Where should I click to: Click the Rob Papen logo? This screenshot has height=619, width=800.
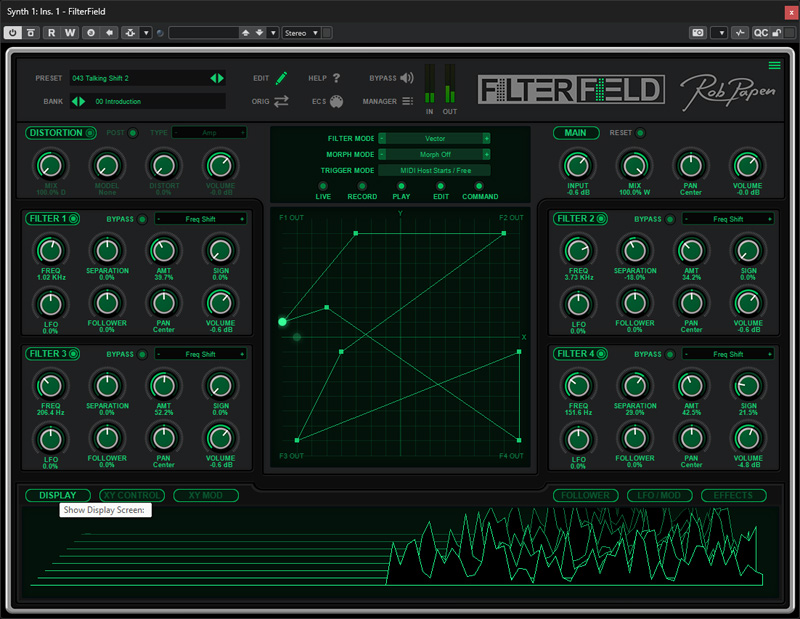pyautogui.click(x=728, y=92)
